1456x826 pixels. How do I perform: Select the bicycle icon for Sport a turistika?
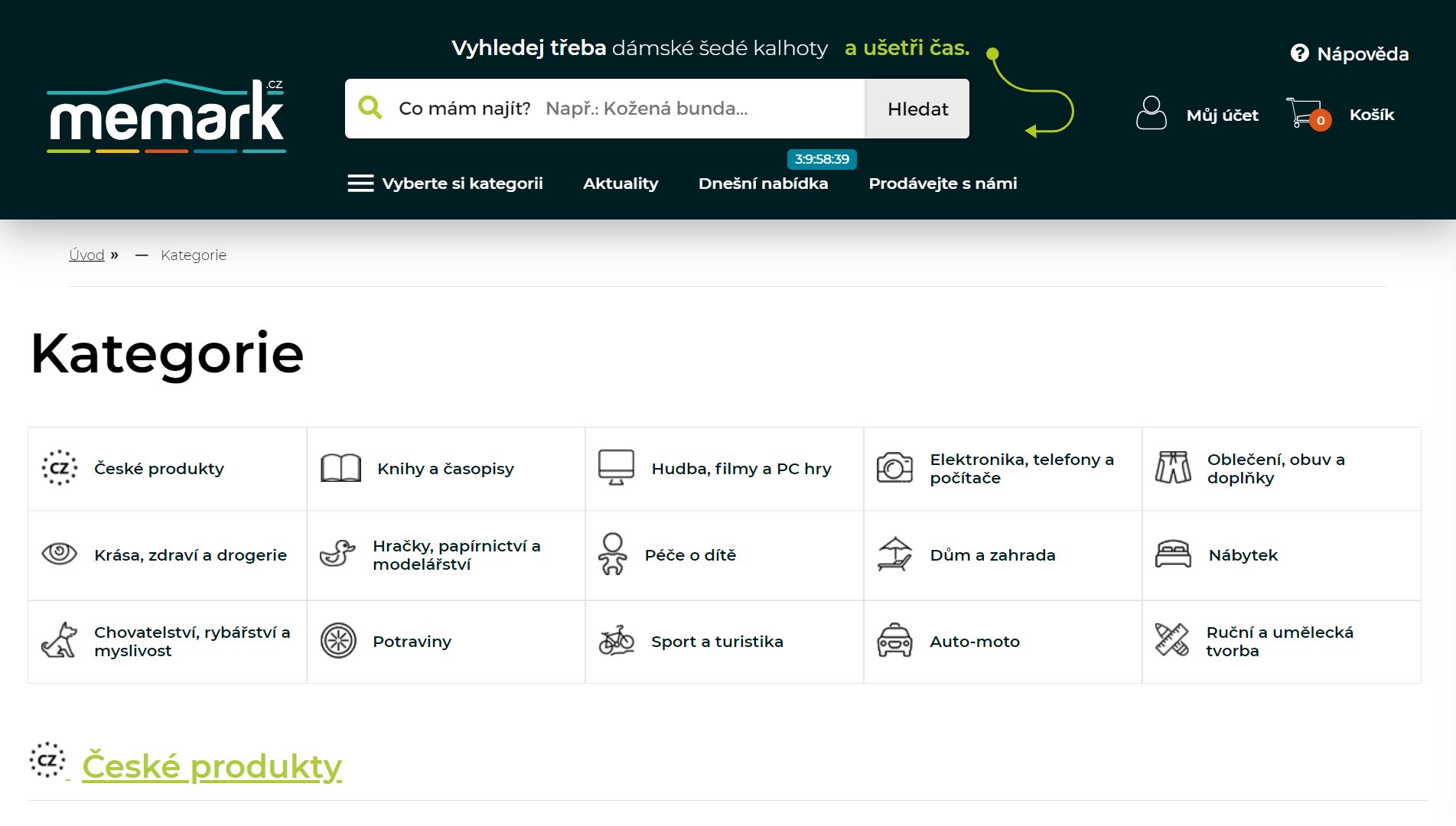click(x=616, y=641)
